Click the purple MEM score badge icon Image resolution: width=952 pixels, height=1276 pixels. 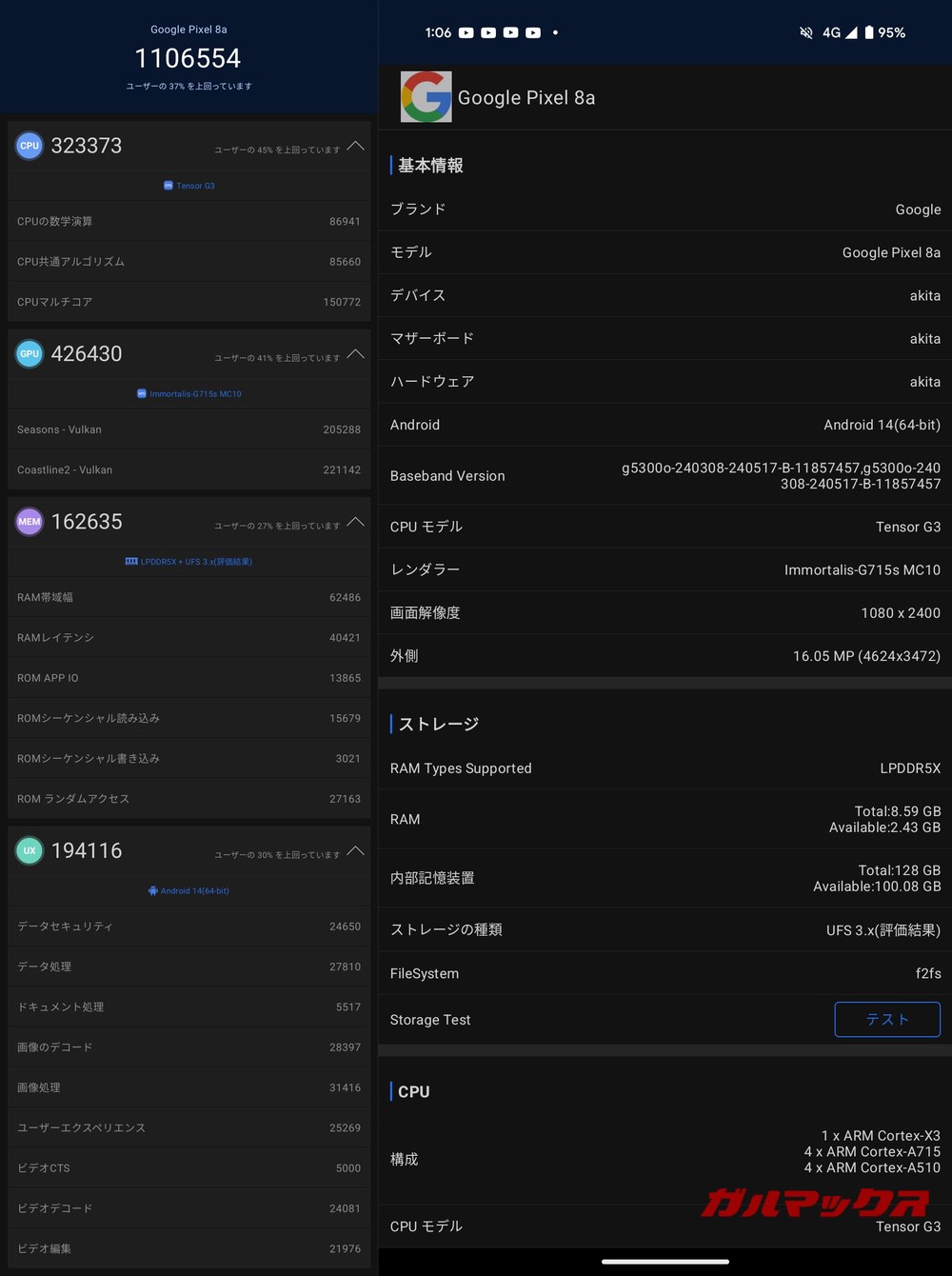pyautogui.click(x=30, y=522)
